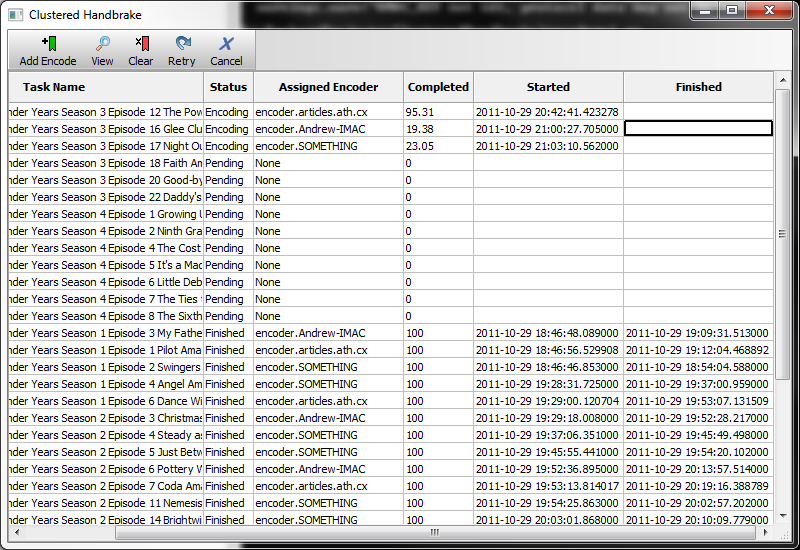Viewport: 800px width, 550px height.
Task: Select task Season 3 Episode 18 Faith An
Action: 106,163
